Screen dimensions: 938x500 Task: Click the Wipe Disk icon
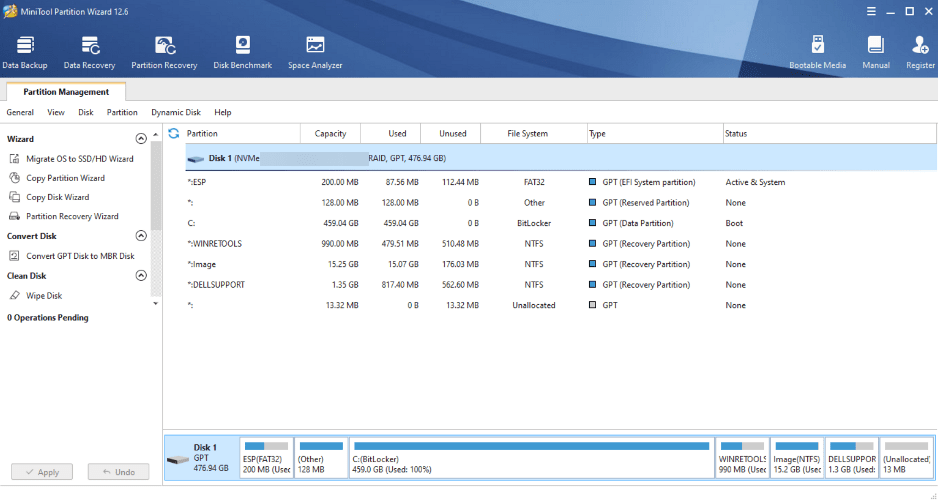click(14, 295)
